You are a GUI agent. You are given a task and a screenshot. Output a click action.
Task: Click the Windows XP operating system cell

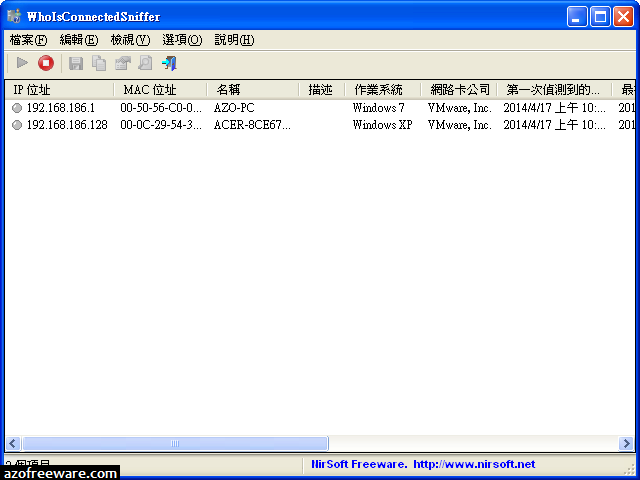[x=382, y=125]
